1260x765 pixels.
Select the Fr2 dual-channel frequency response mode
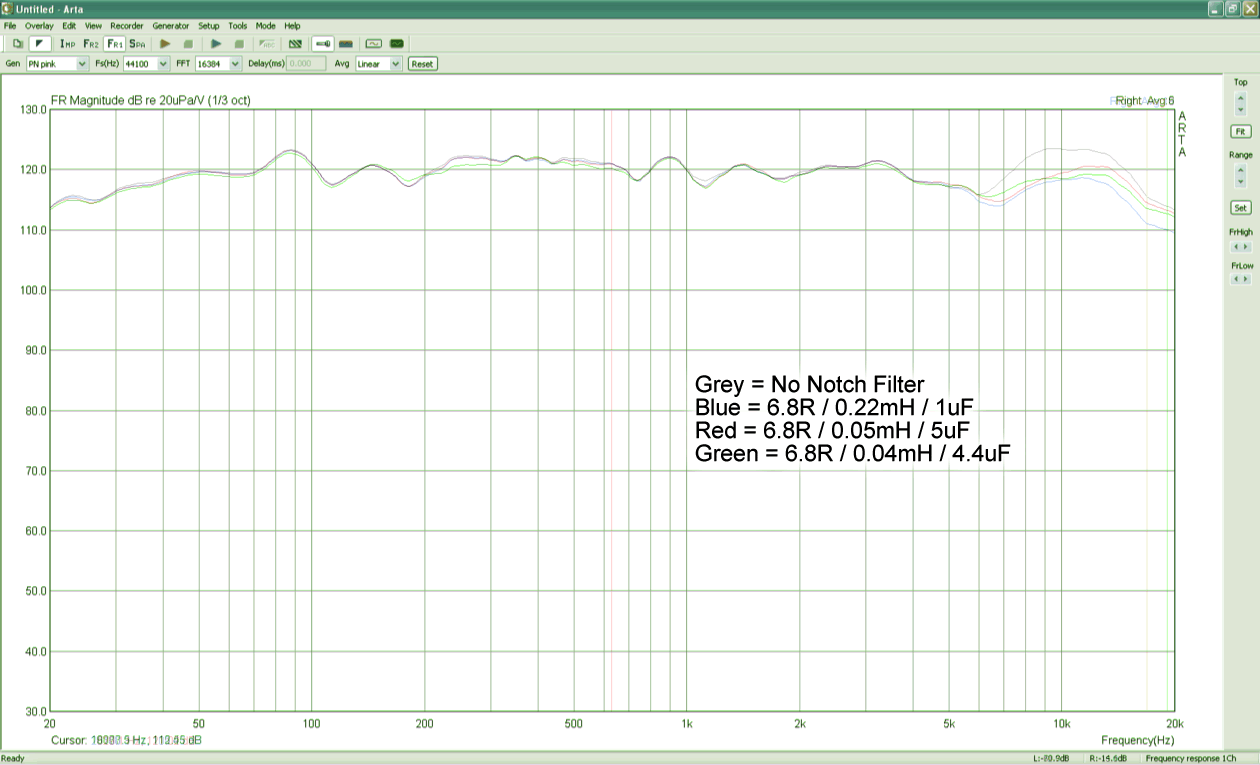(x=91, y=43)
